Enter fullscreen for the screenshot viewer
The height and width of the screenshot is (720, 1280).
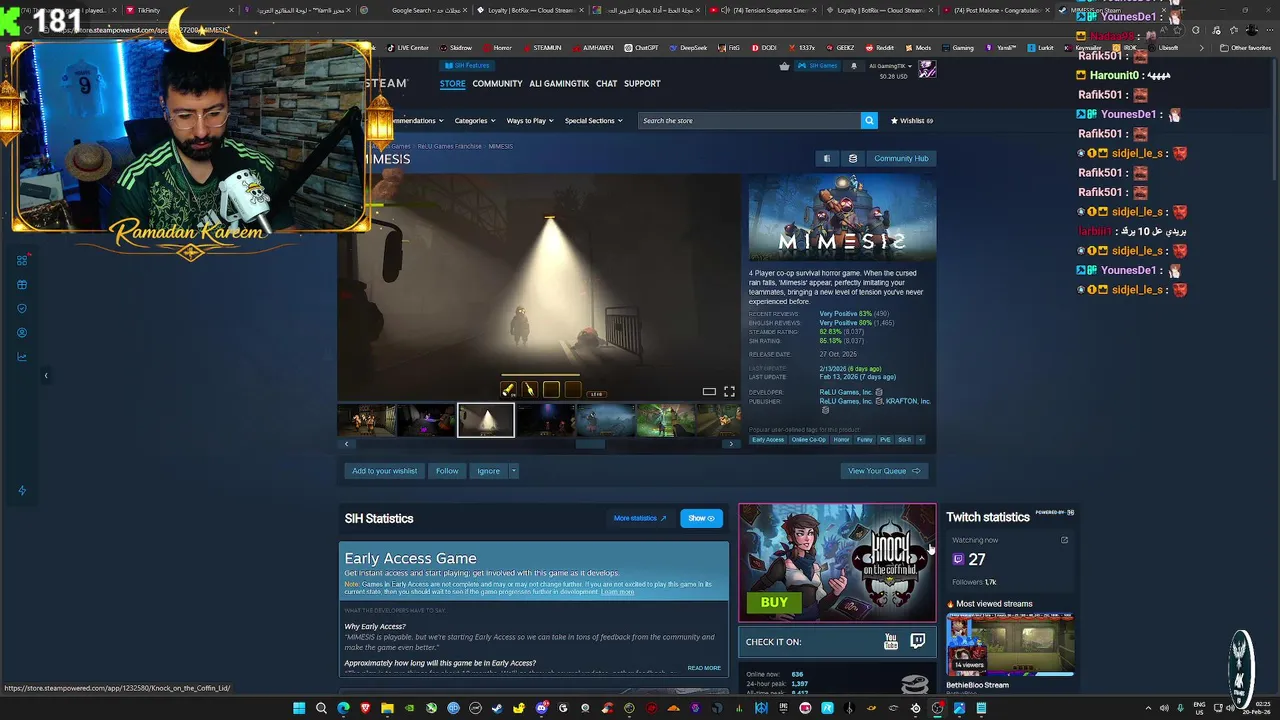(729, 391)
